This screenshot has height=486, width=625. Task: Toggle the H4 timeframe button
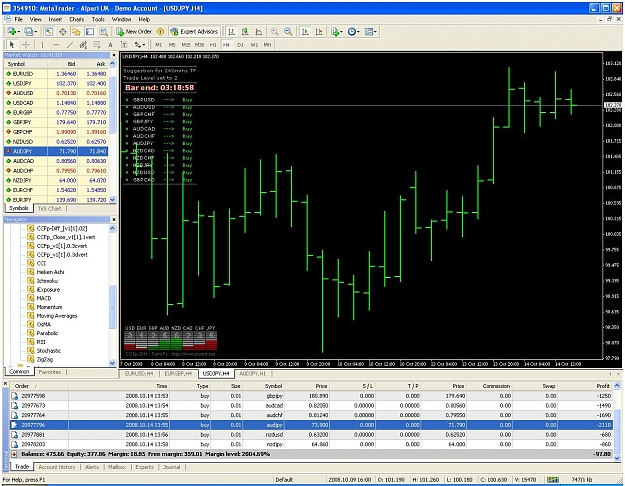pyautogui.click(x=226, y=45)
